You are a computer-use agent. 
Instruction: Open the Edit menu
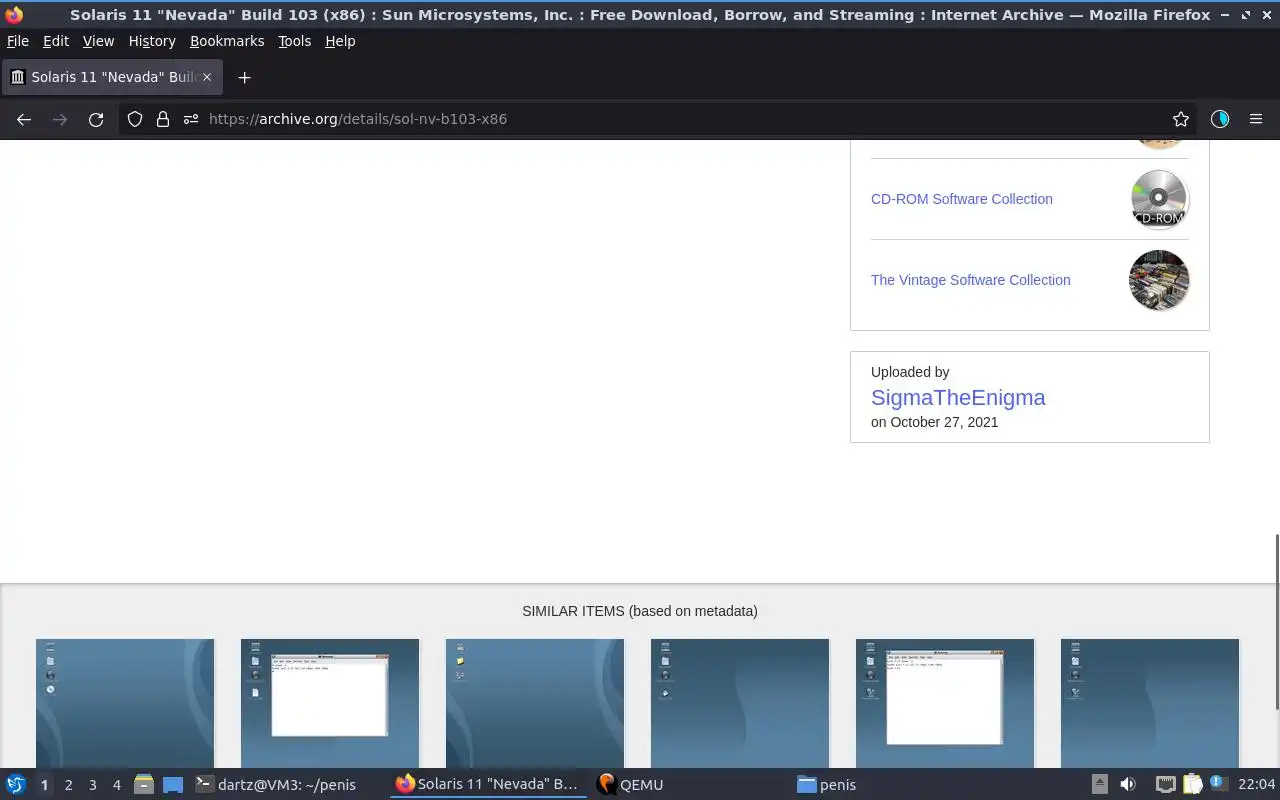pyautogui.click(x=56, y=41)
